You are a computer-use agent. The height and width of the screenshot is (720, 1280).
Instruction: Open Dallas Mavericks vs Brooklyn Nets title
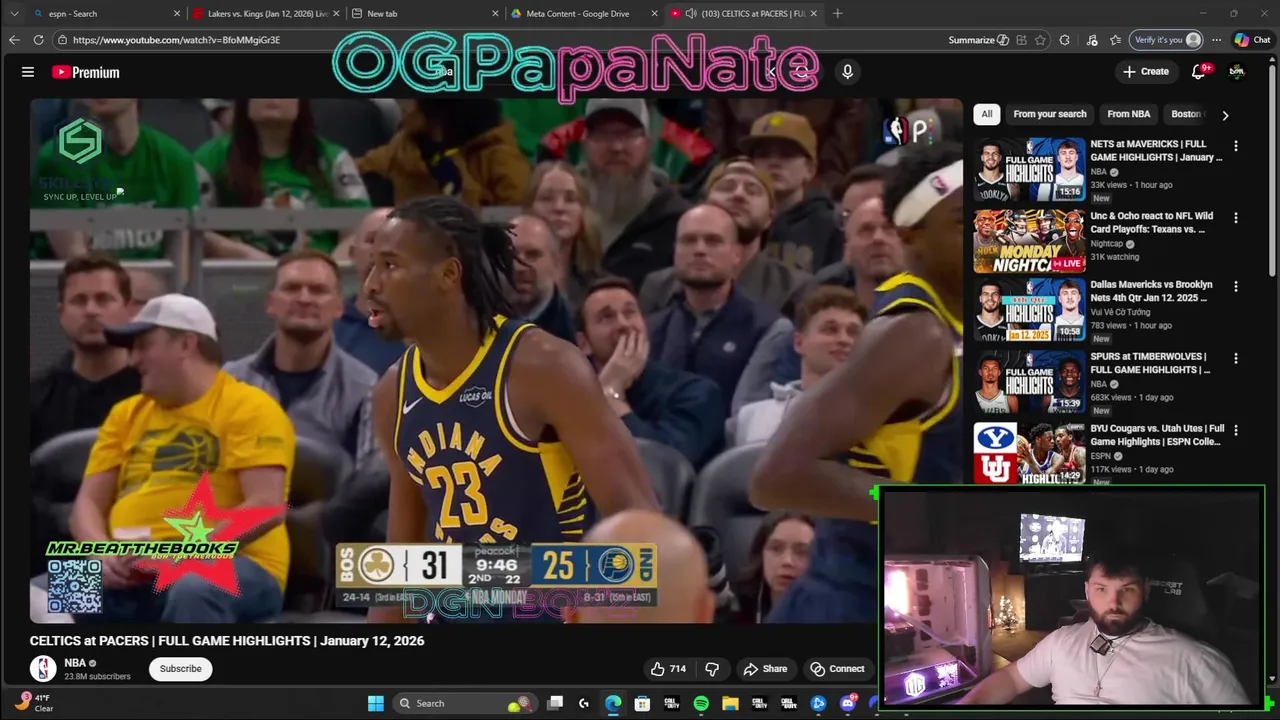point(1151,291)
